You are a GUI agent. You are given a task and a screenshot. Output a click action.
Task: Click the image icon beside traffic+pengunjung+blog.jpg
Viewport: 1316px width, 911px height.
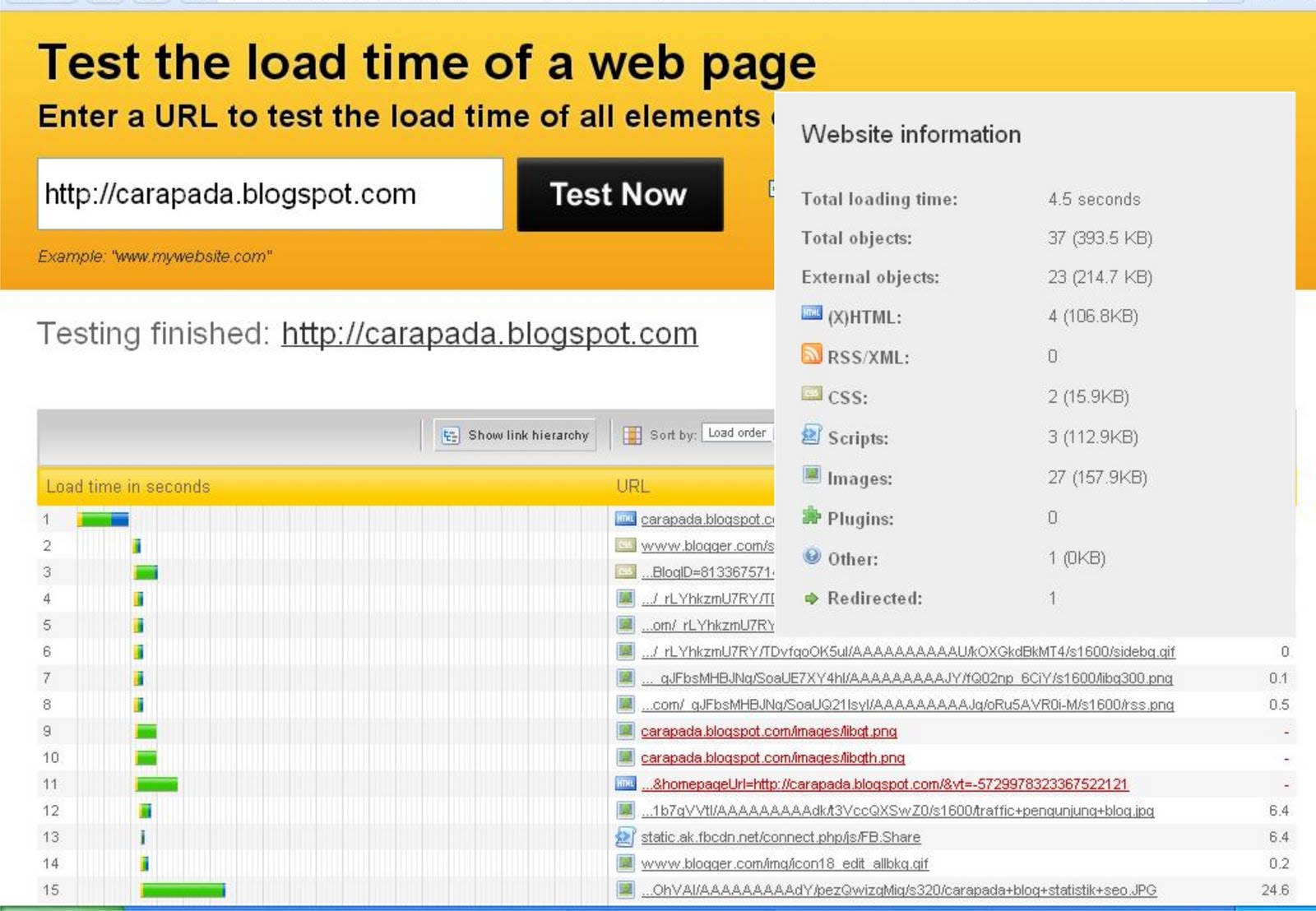coord(625,810)
